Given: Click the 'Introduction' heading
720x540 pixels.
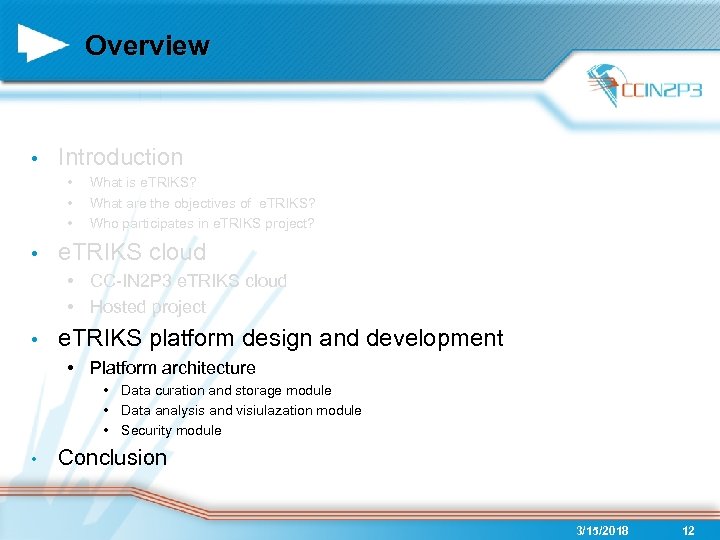Looking at the screenshot, I should pyautogui.click(x=121, y=157).
